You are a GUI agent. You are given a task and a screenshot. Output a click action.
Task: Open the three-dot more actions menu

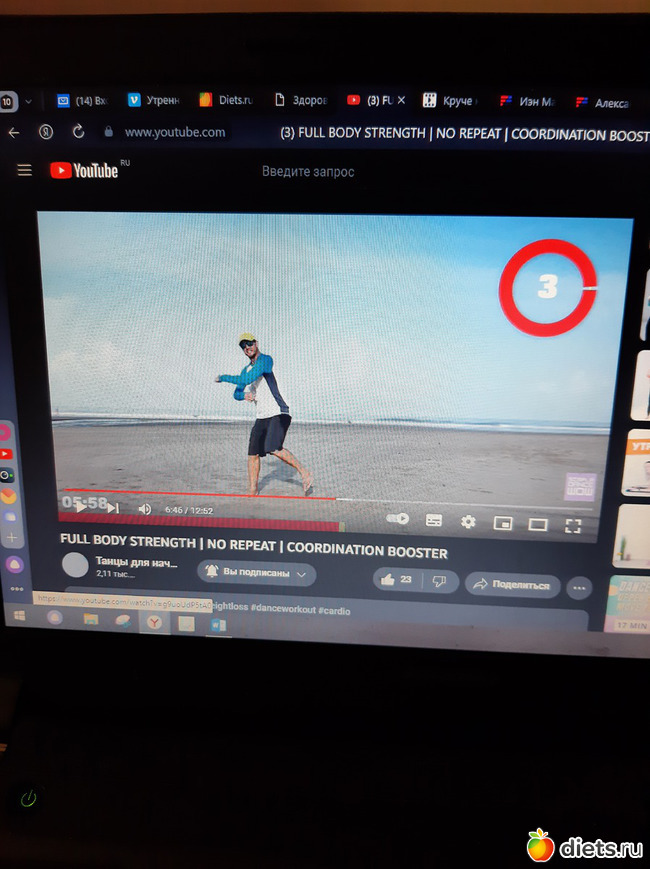tap(580, 587)
